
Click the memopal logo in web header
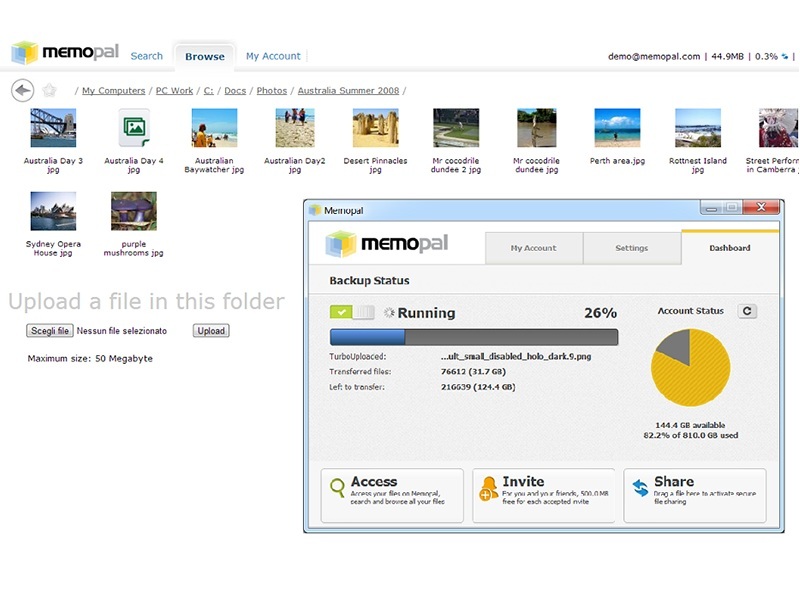65,53
